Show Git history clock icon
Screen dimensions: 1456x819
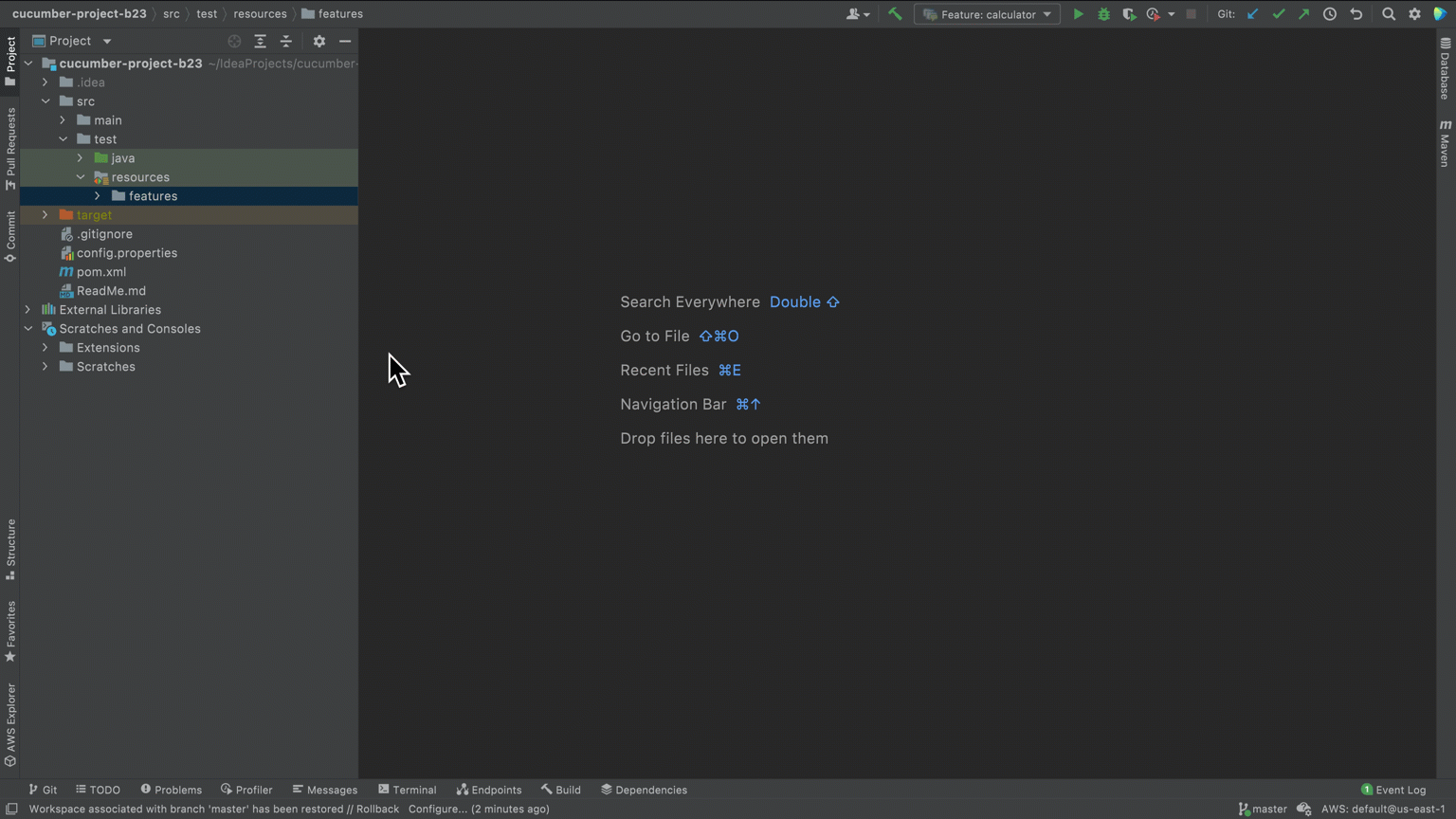(x=1330, y=14)
